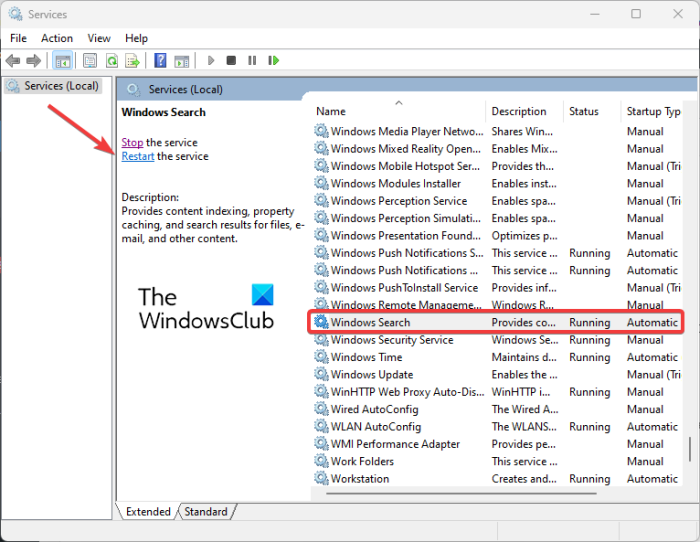This screenshot has height=542, width=700.
Task: Toggle Show/Hide Action Pane icon
Action: click(x=182, y=61)
